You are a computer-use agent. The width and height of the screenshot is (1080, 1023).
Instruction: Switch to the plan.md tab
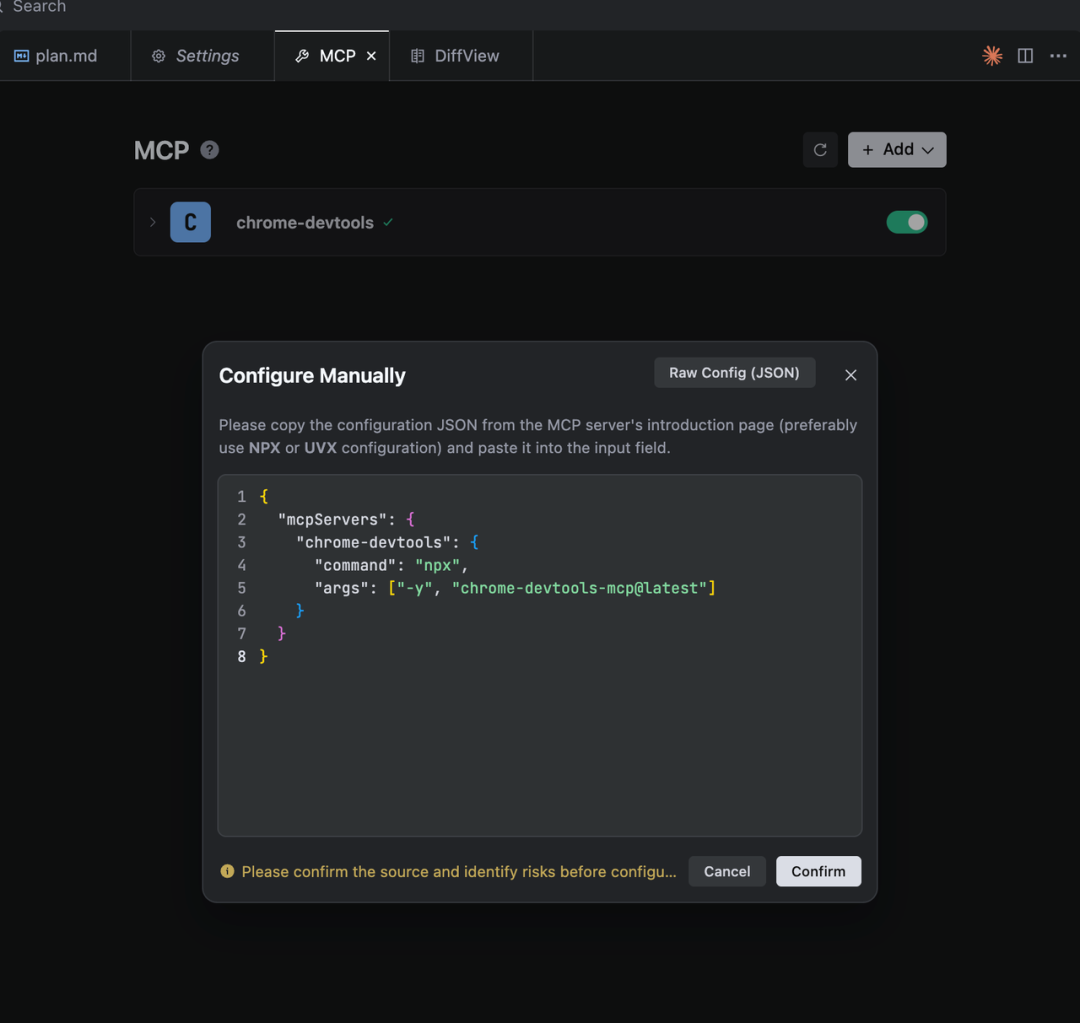[x=56, y=56]
